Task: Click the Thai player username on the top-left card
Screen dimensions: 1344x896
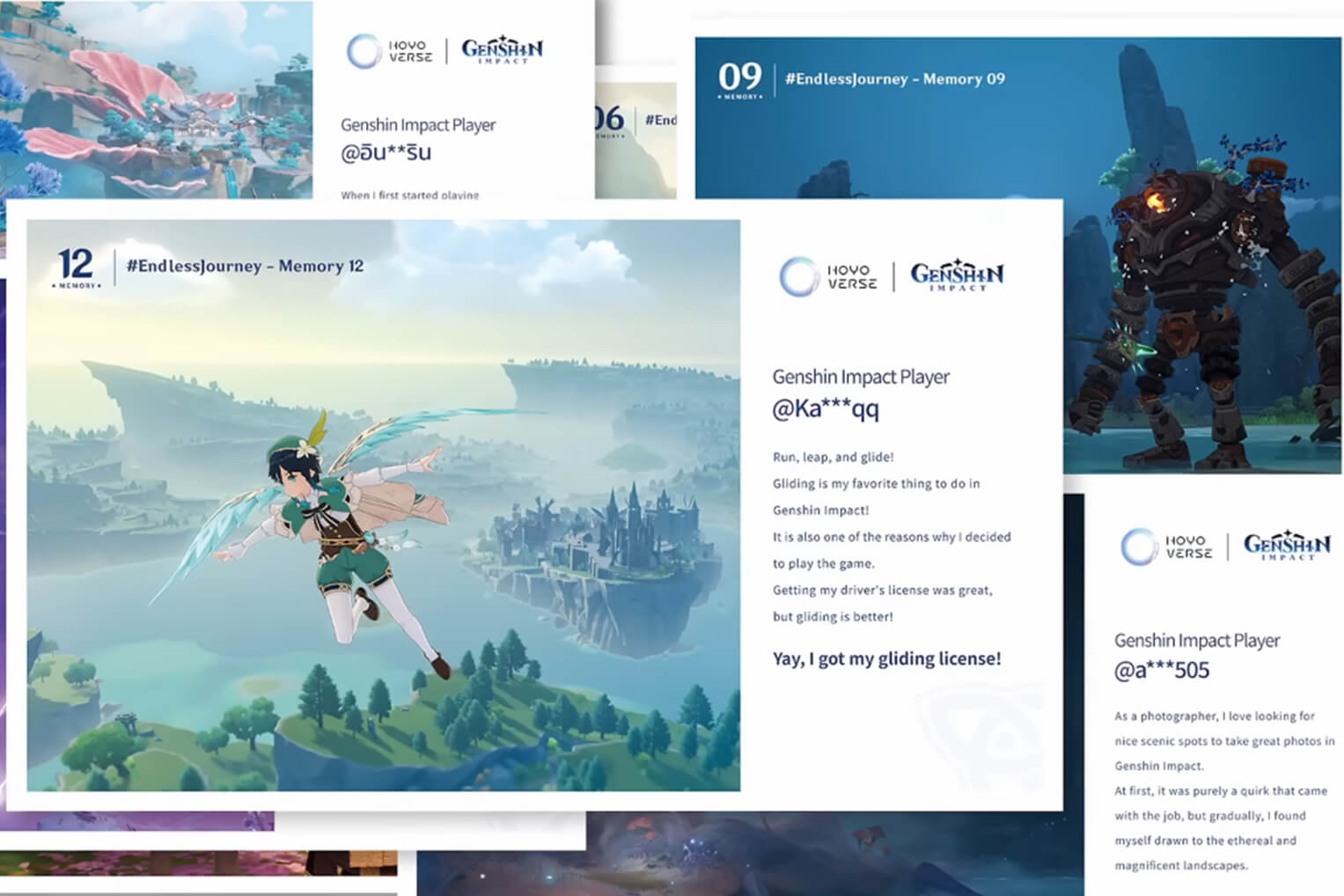Action: click(x=386, y=153)
